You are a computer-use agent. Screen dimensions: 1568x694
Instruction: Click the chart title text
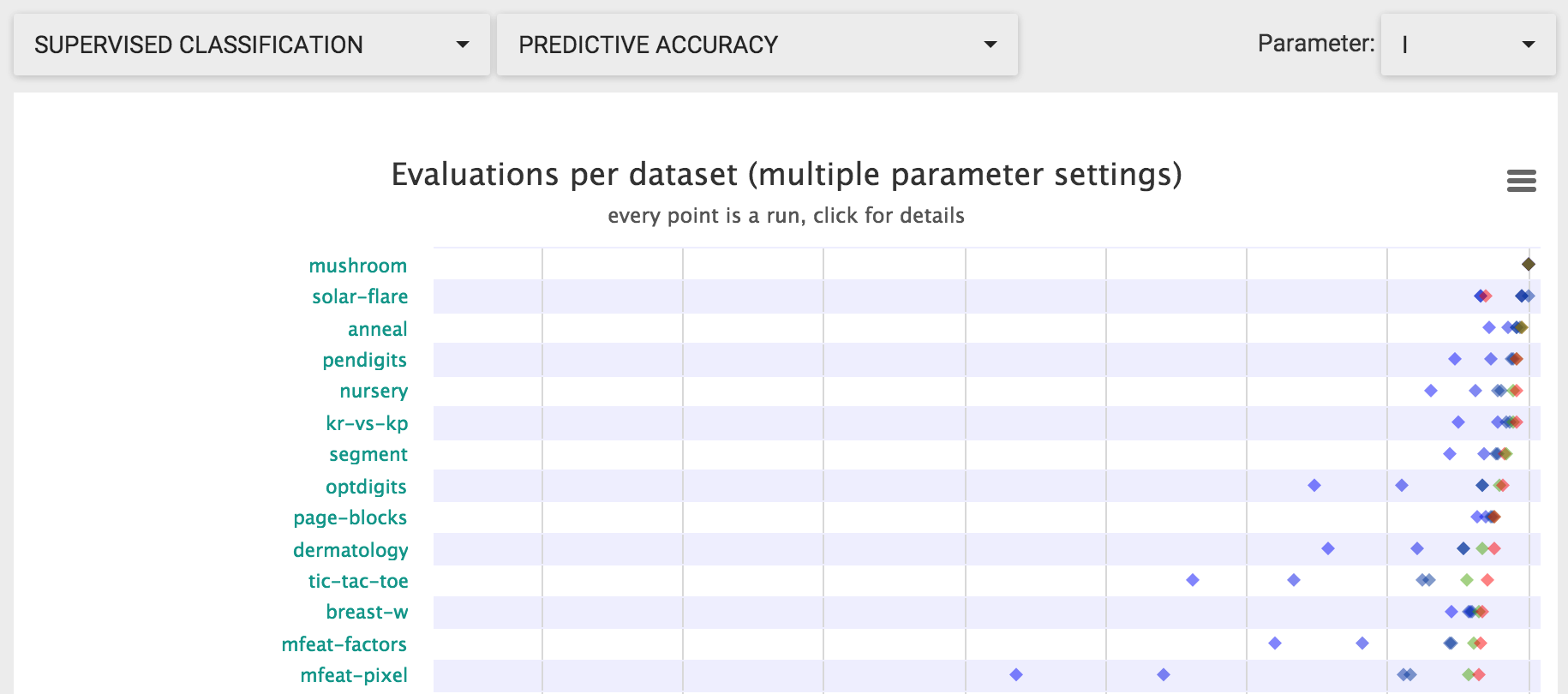point(787,174)
